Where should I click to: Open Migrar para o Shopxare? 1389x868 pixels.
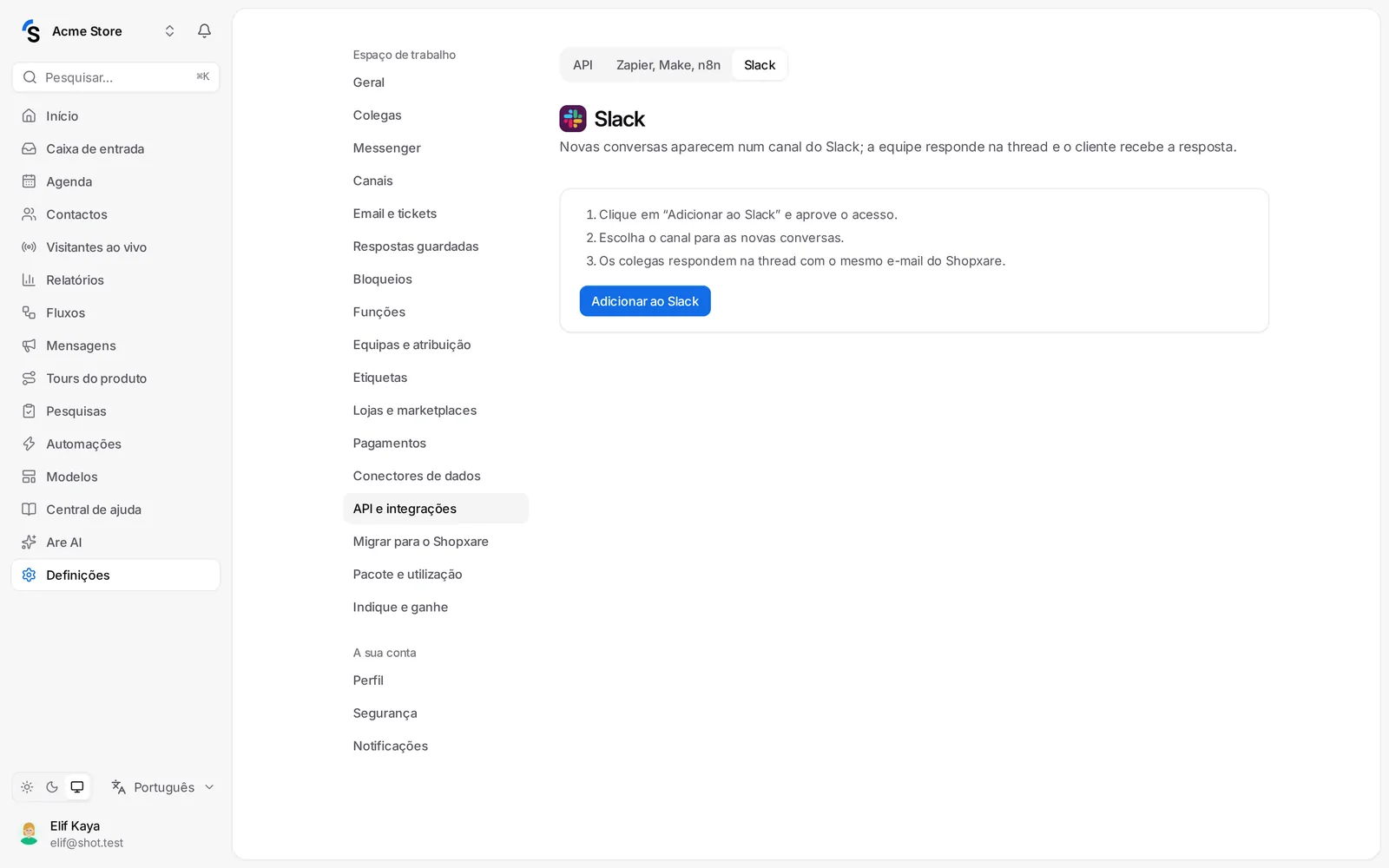coord(436,542)
